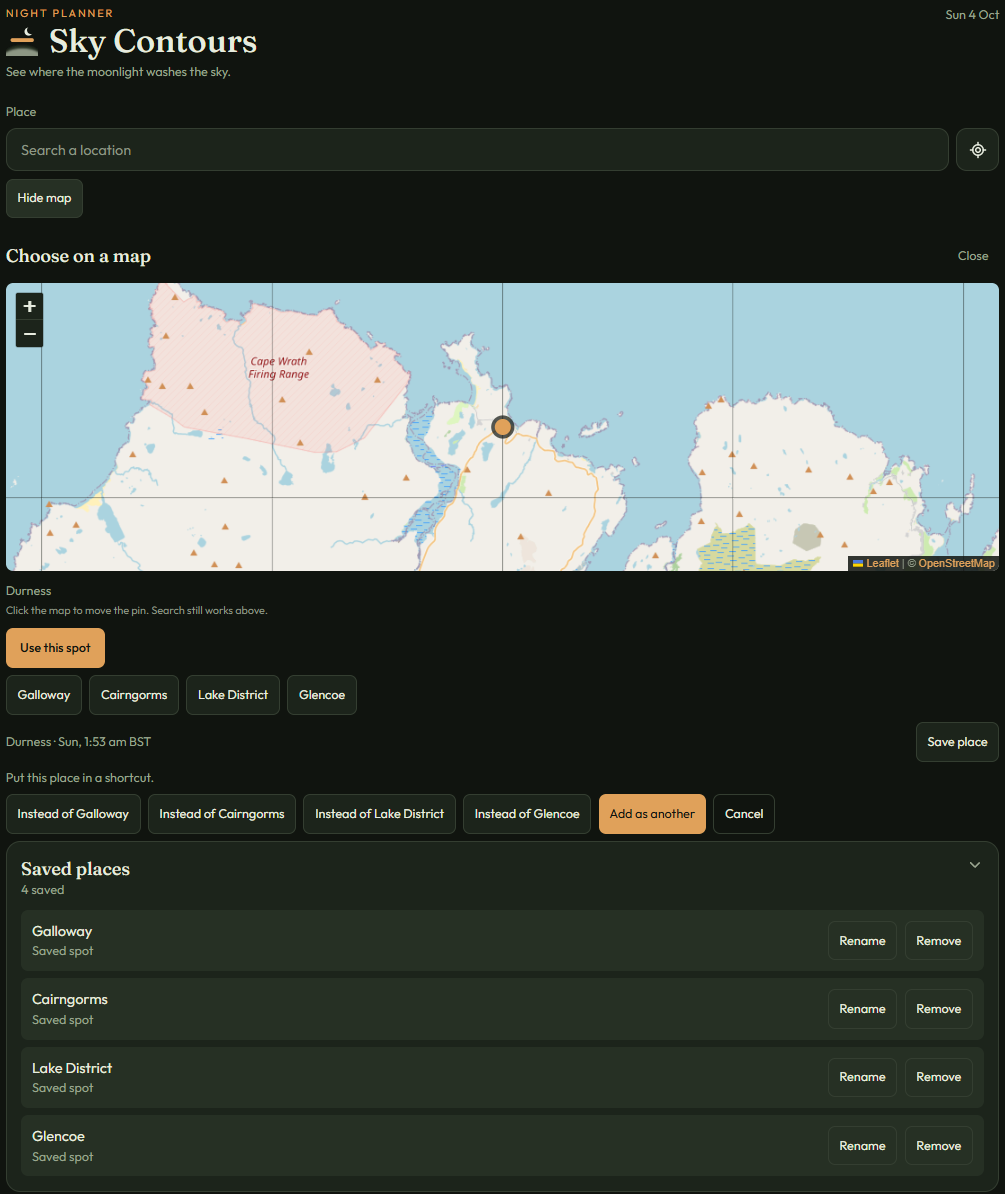Click the '4 saved' count text

(43, 890)
